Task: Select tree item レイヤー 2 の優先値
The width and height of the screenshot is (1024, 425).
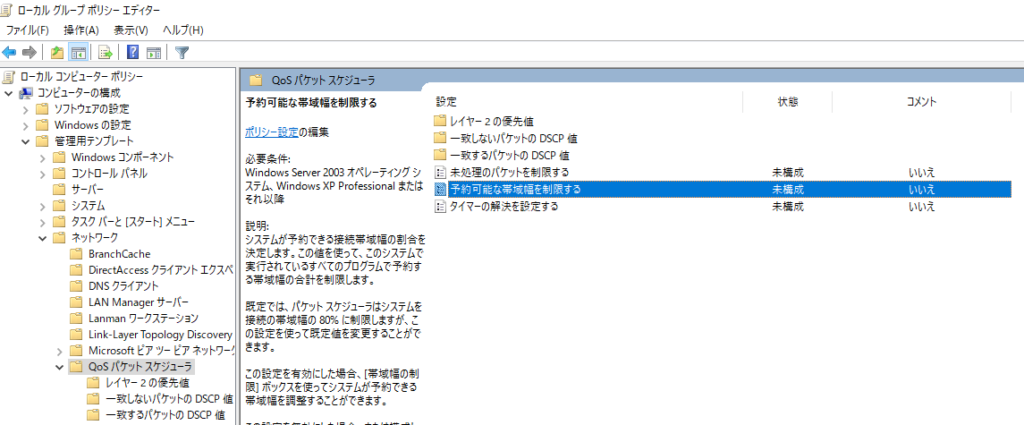Action: pyautogui.click(x=147, y=383)
